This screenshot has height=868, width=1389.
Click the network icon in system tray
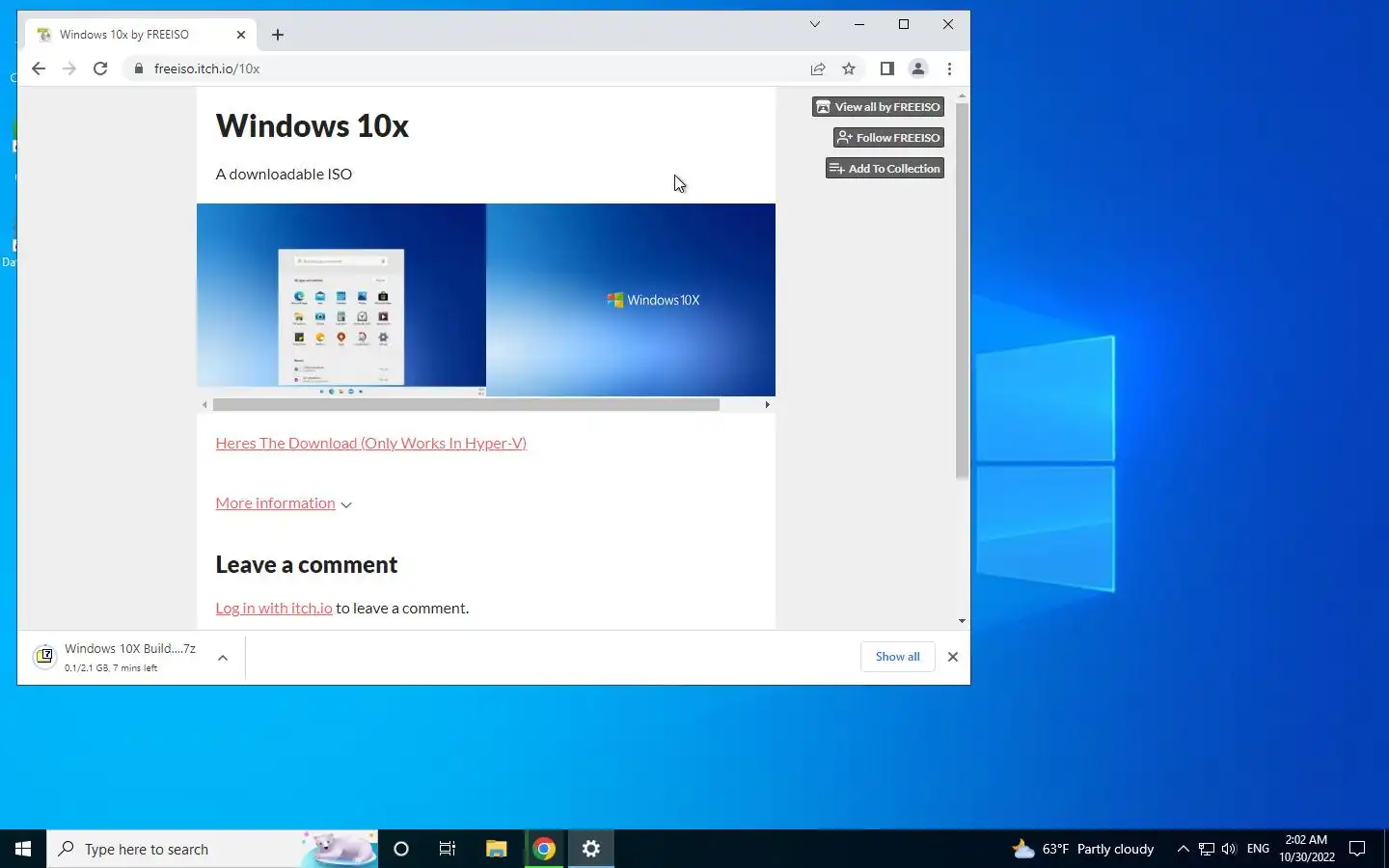tap(1207, 849)
